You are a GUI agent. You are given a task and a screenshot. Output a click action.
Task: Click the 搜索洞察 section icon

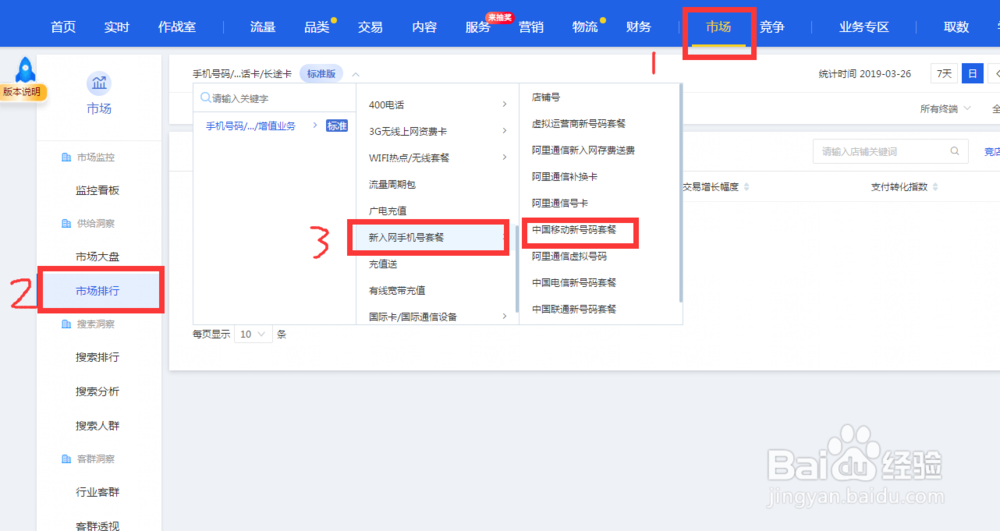(x=66, y=324)
